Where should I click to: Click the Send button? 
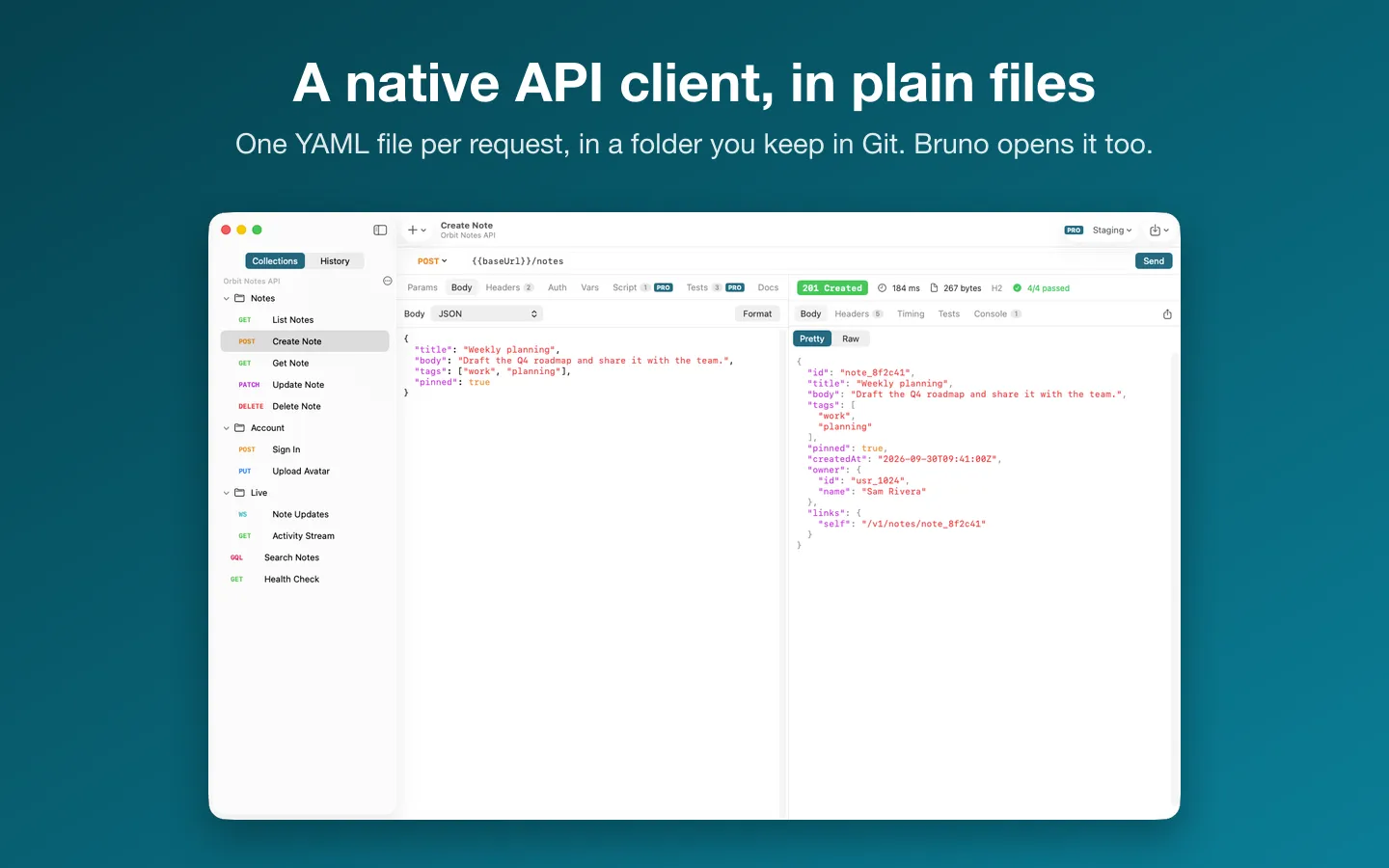1154,261
